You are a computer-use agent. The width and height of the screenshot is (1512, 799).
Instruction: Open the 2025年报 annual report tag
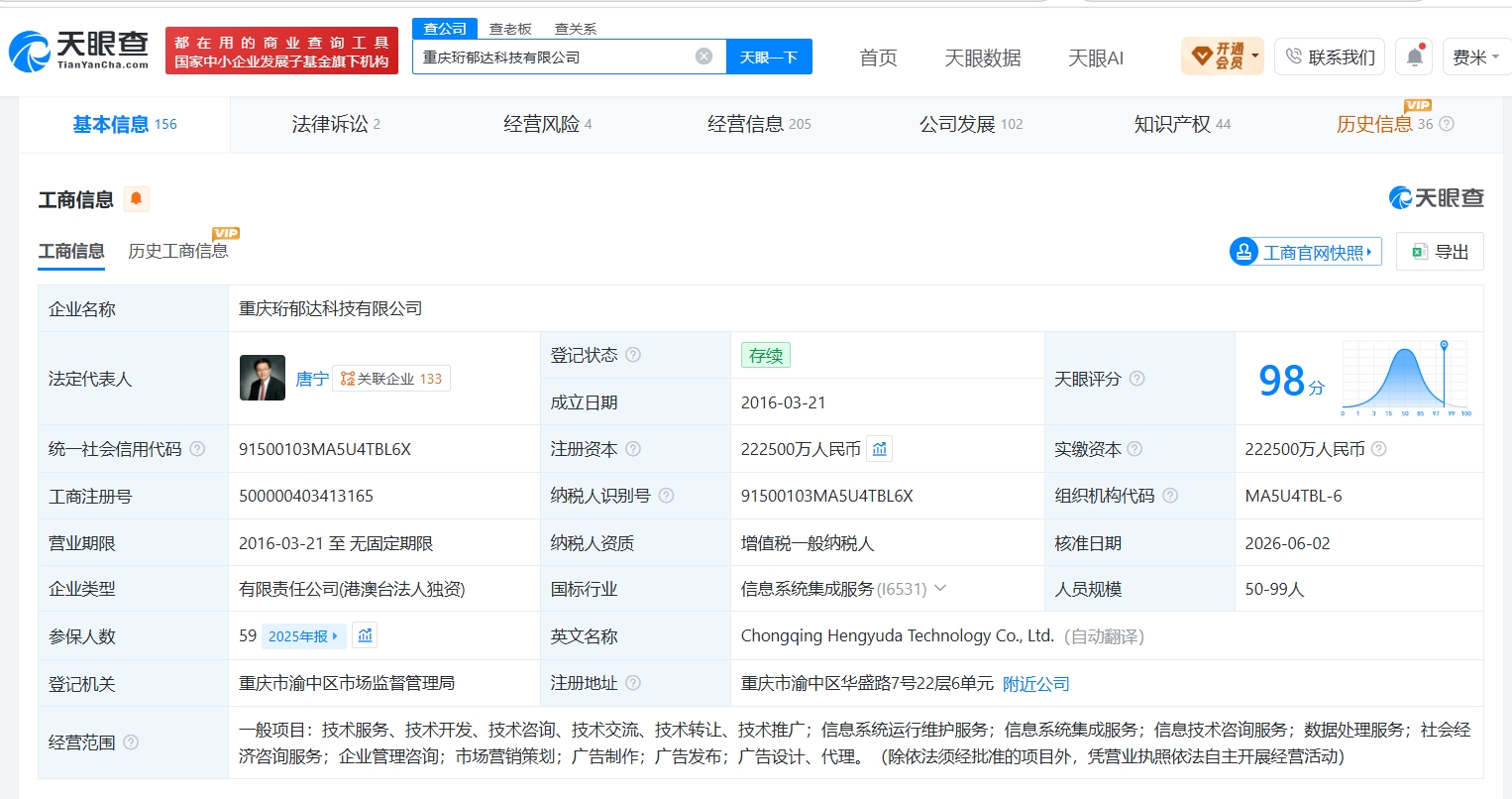[x=303, y=636]
